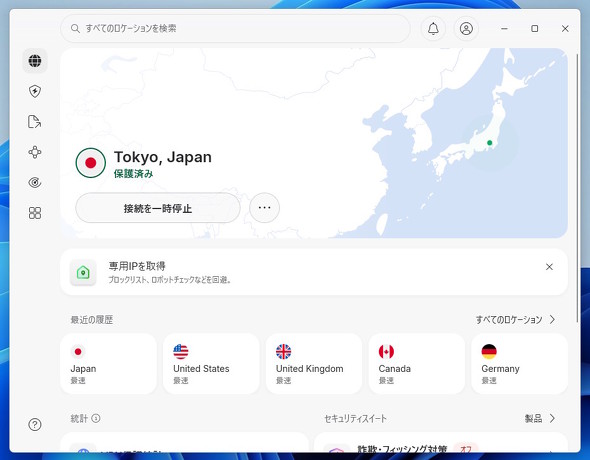Screen dimensions: 590x460
Task: Click the 統計 statistics info icon
Action: click(96, 418)
